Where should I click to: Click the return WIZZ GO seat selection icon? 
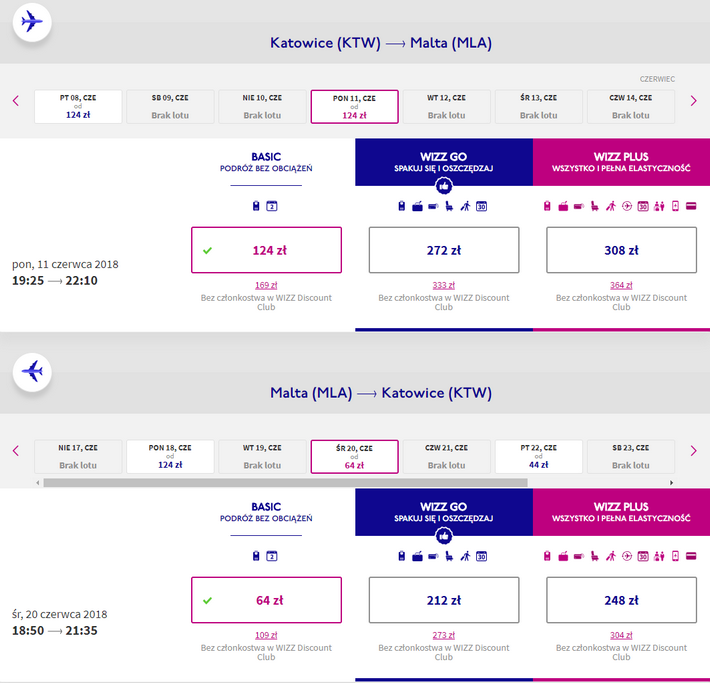(x=449, y=557)
